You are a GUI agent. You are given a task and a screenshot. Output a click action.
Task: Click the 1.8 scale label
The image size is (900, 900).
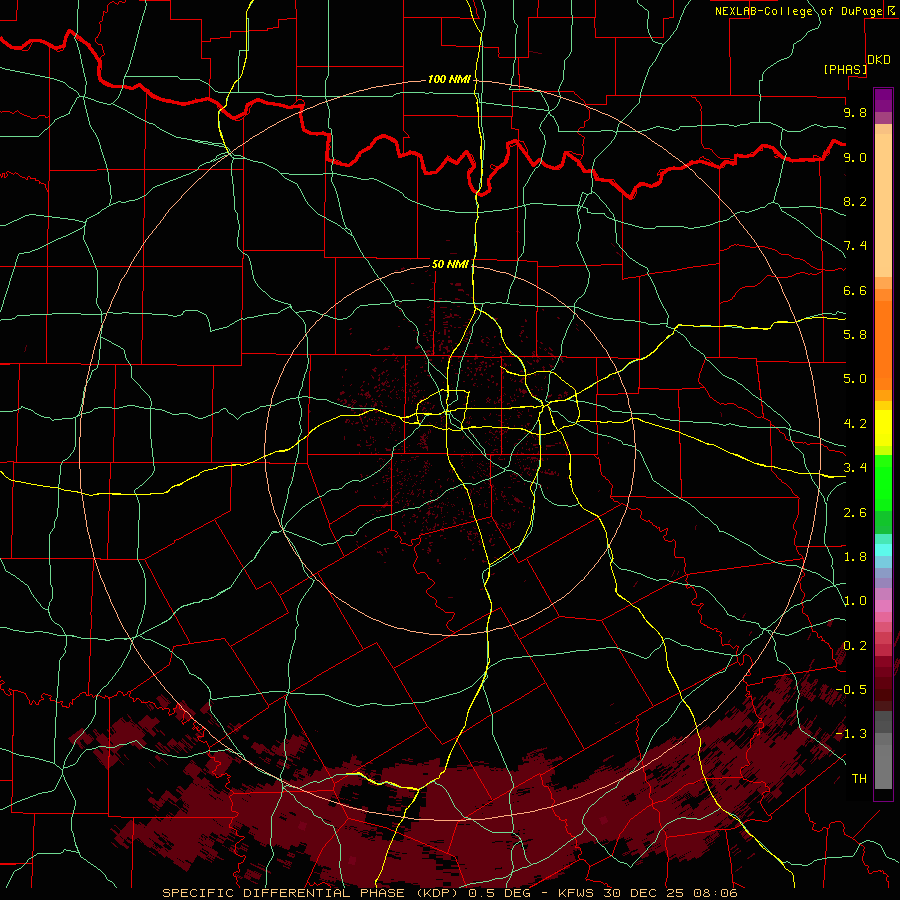point(855,557)
